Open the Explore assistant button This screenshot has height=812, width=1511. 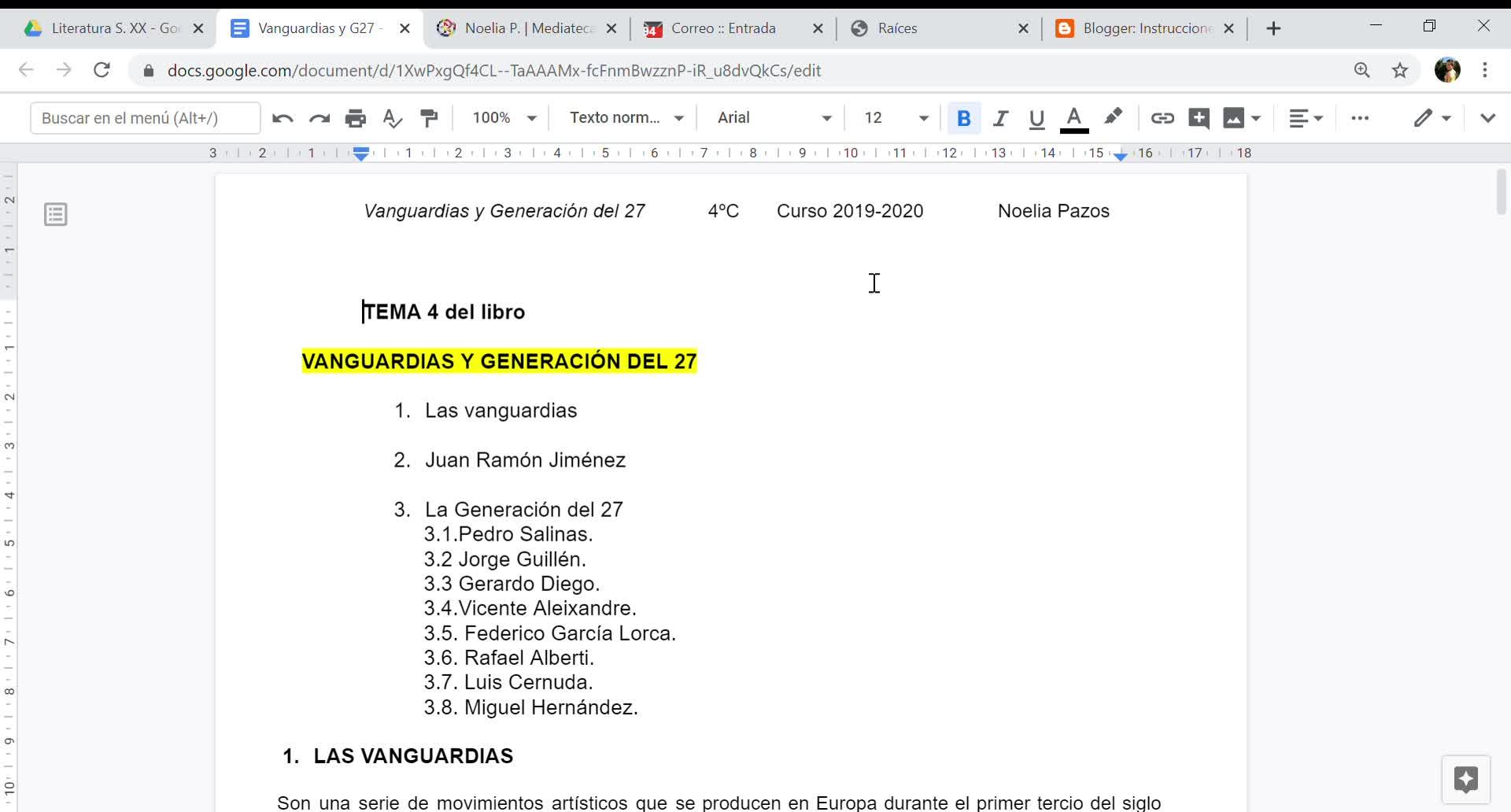1465,780
